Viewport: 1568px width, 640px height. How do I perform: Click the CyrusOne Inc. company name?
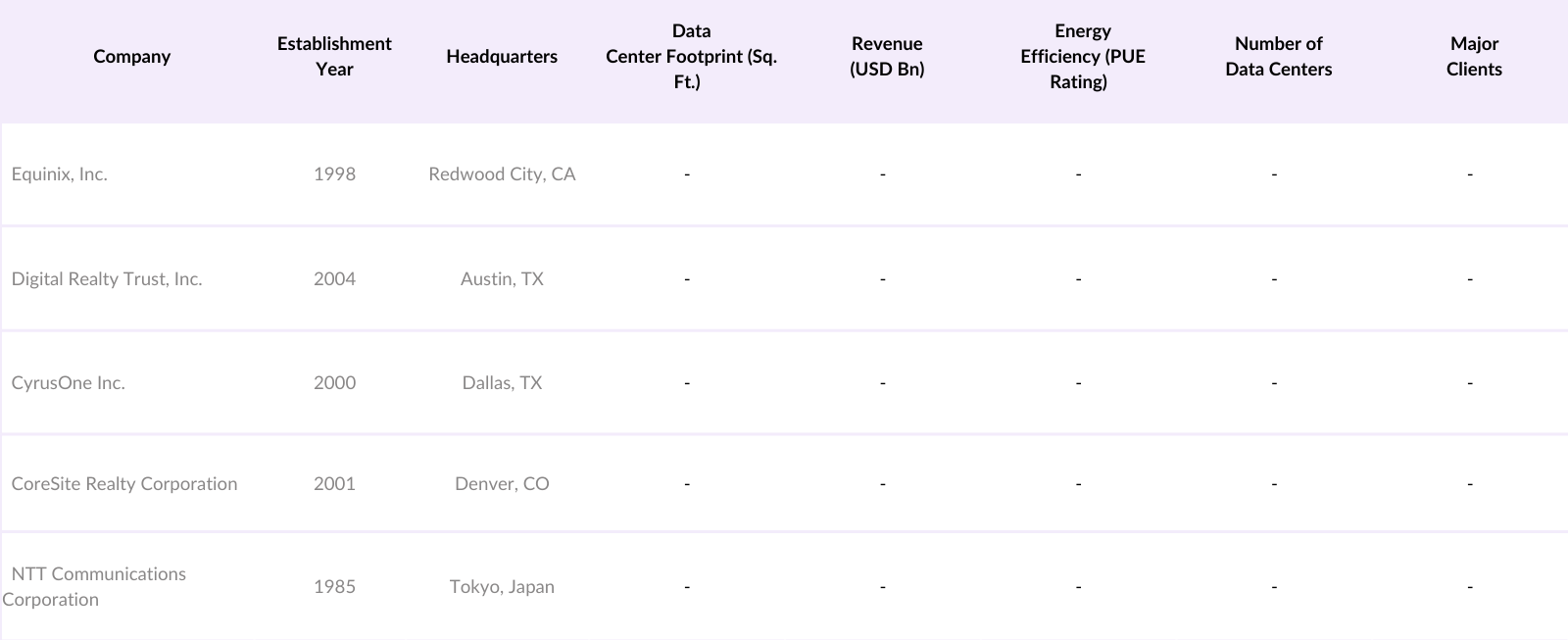(x=69, y=383)
